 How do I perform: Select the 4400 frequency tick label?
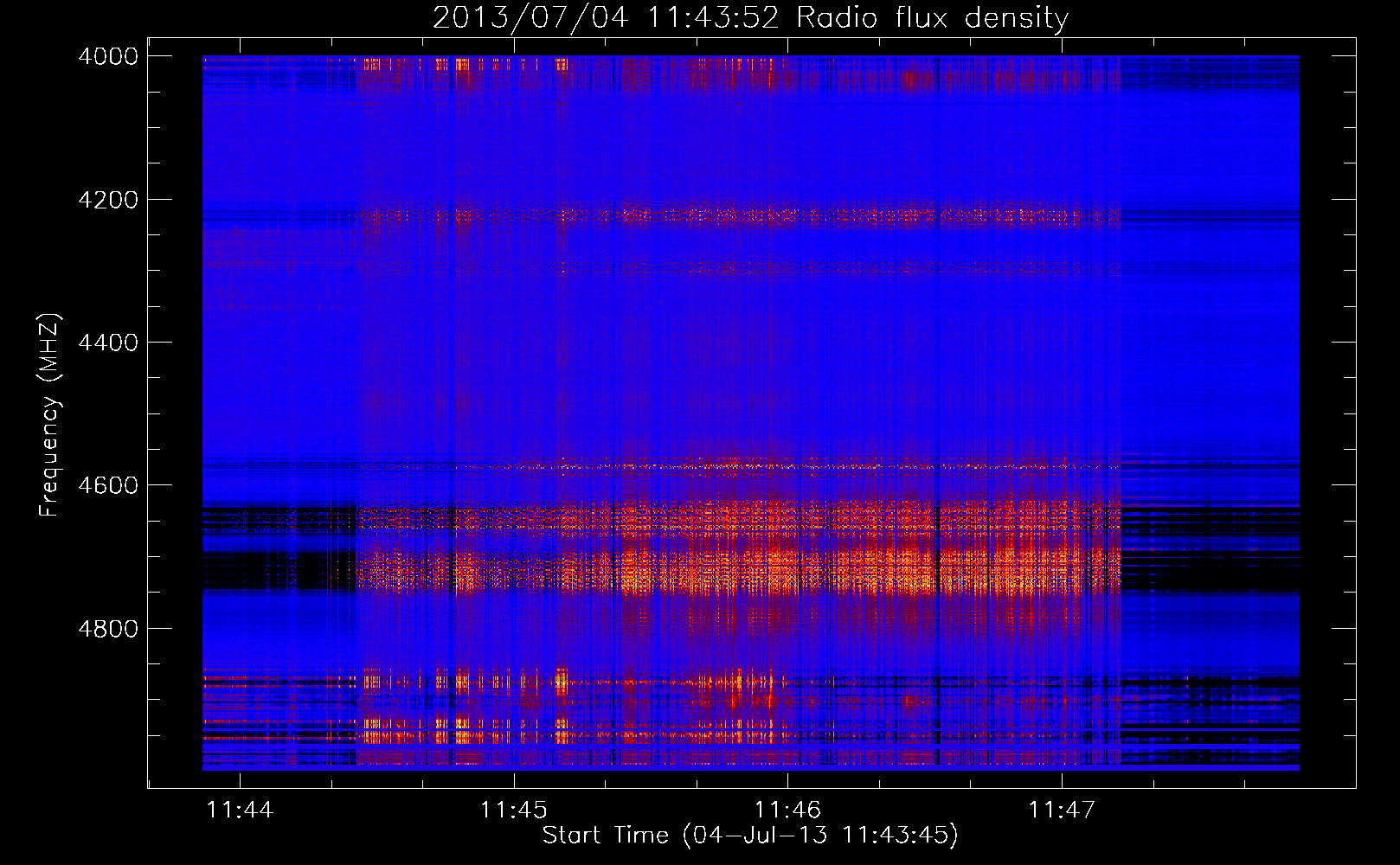point(108,343)
